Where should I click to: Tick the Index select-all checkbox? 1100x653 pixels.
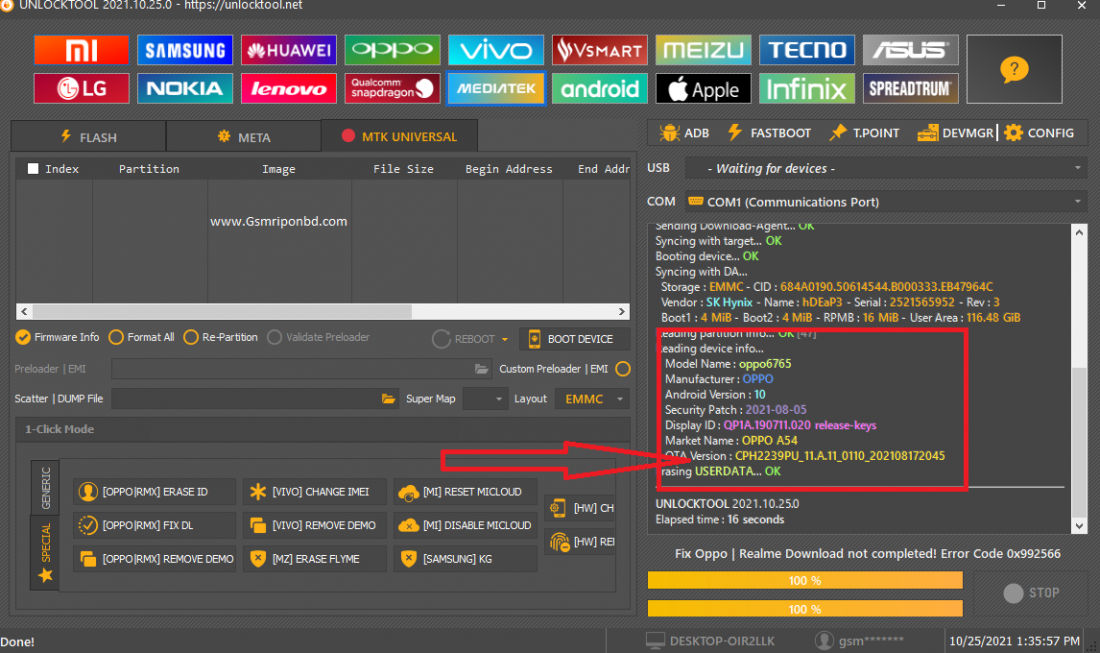[33, 168]
